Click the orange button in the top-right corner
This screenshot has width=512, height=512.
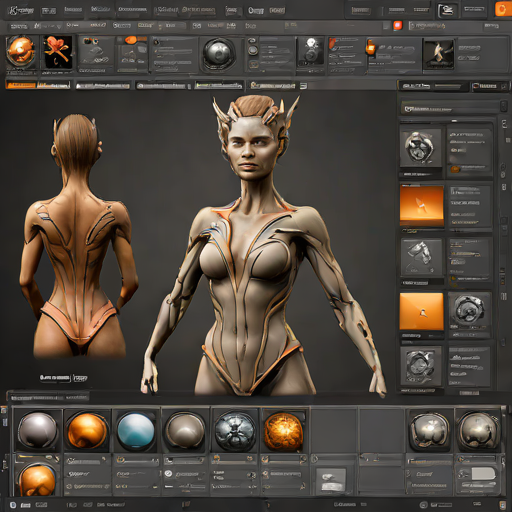[503, 9]
